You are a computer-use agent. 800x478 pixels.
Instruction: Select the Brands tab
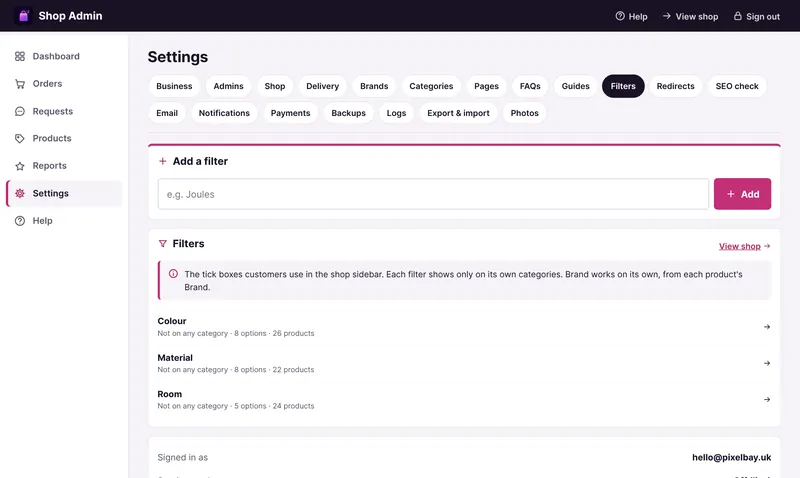[374, 86]
